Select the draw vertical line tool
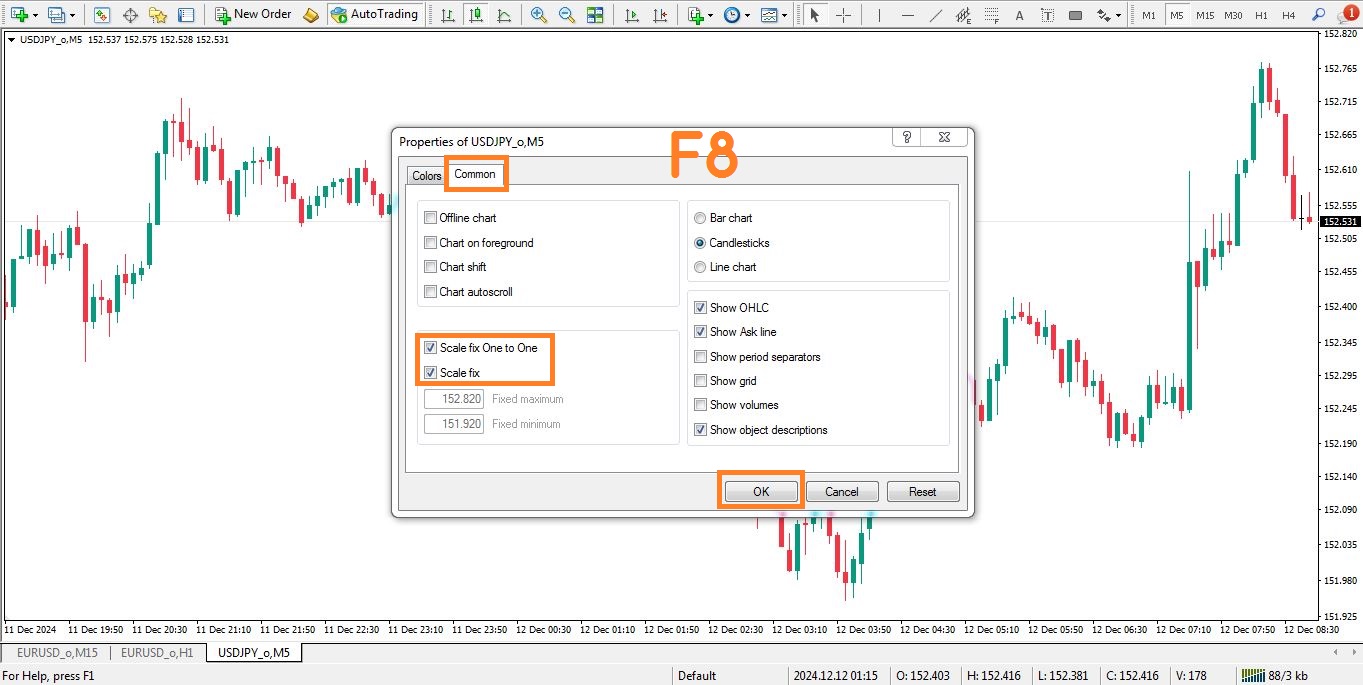The width and height of the screenshot is (1363, 685). [879, 15]
